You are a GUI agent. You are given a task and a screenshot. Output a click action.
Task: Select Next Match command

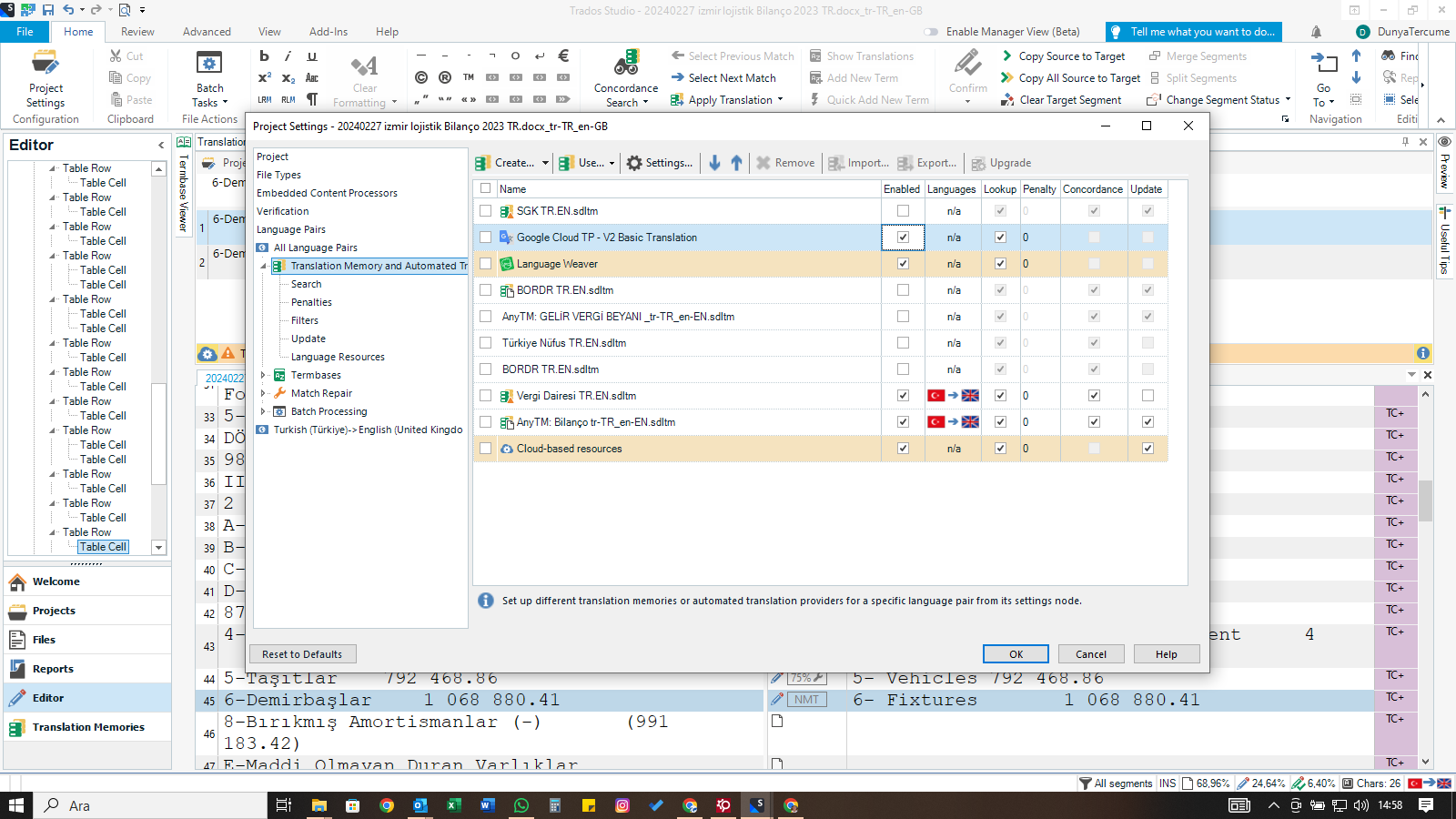(723, 78)
